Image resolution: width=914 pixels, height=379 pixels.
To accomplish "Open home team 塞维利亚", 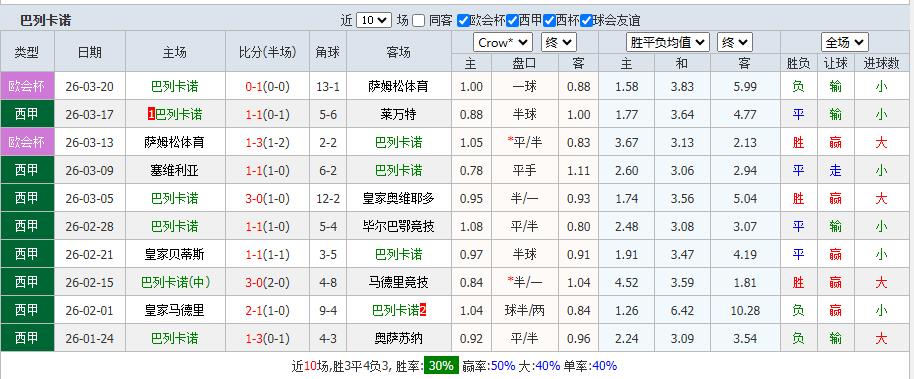I will (x=175, y=171).
